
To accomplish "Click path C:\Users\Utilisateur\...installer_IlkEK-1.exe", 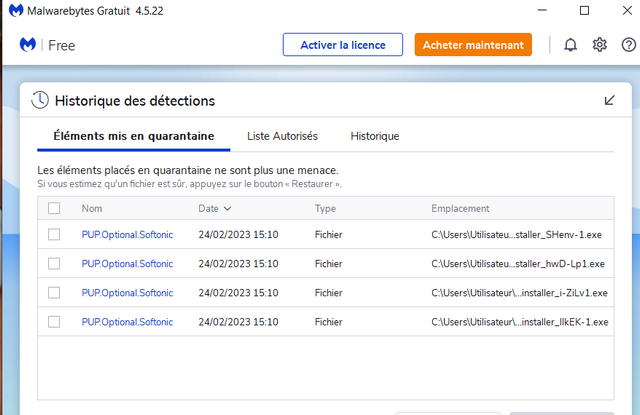I will pos(520,322).
